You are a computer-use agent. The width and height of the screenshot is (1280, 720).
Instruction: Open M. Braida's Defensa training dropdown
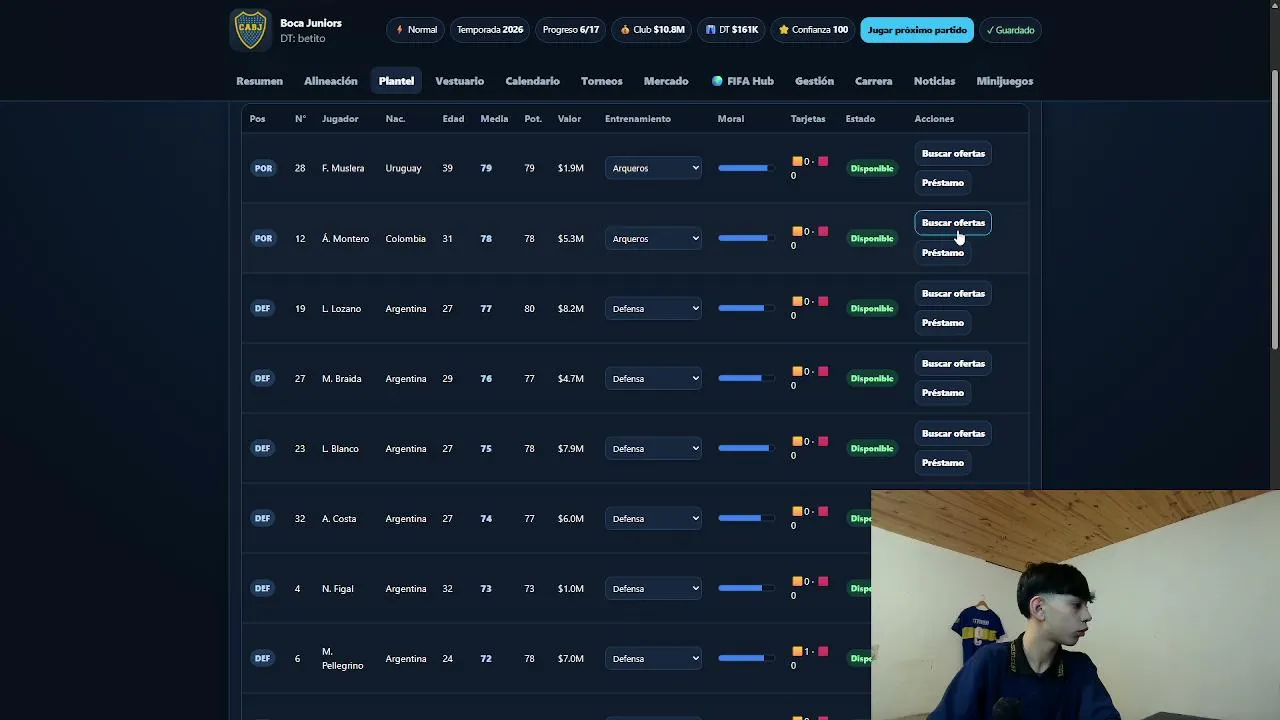coord(653,378)
